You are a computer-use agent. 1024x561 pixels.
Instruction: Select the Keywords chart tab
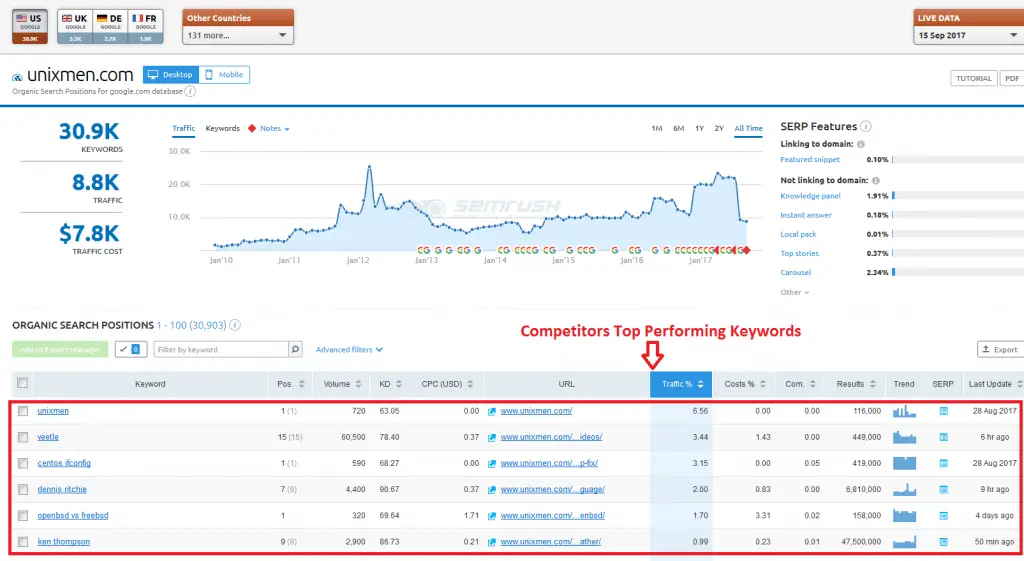[x=222, y=129]
